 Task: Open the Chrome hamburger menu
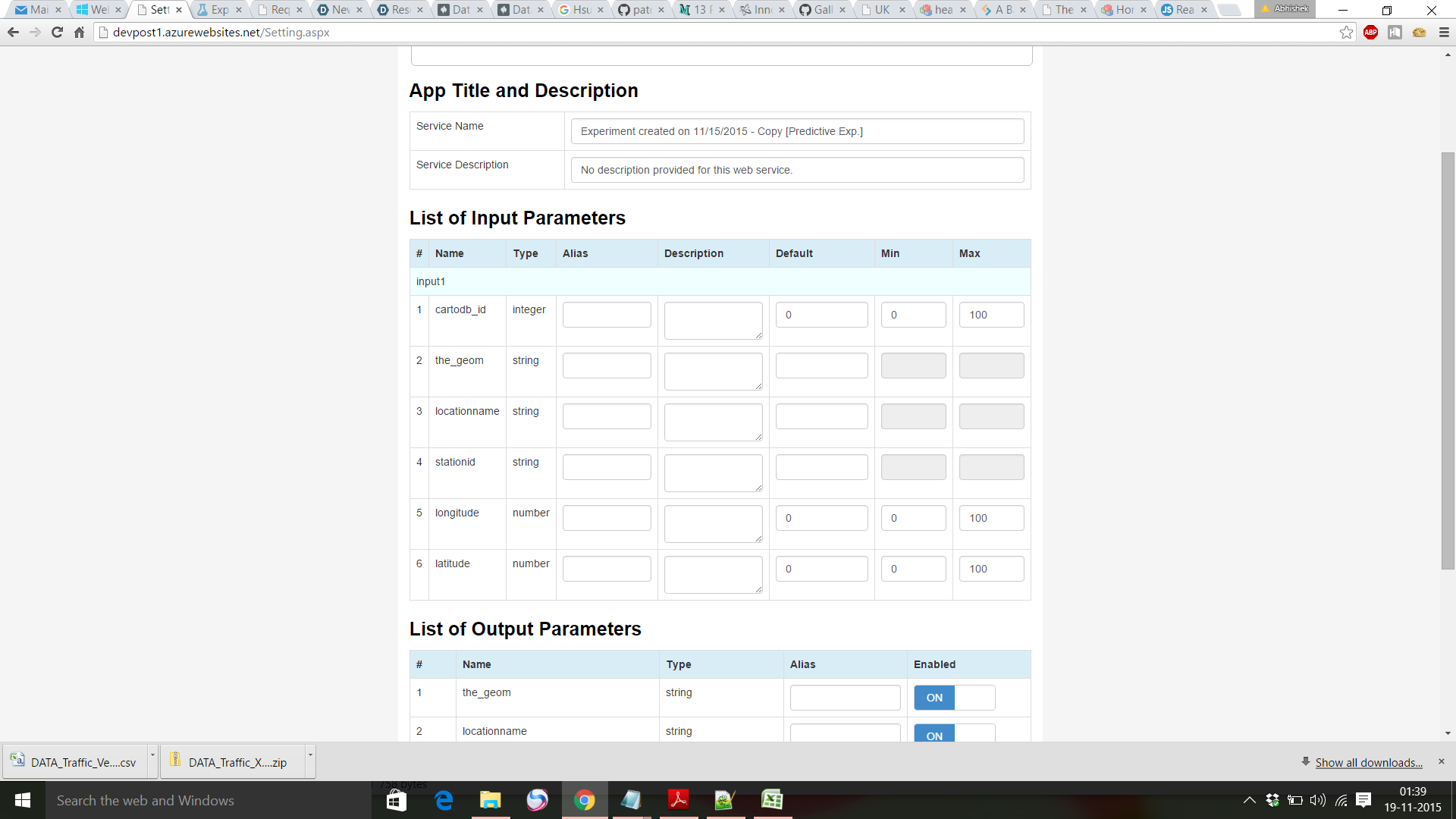(1444, 33)
